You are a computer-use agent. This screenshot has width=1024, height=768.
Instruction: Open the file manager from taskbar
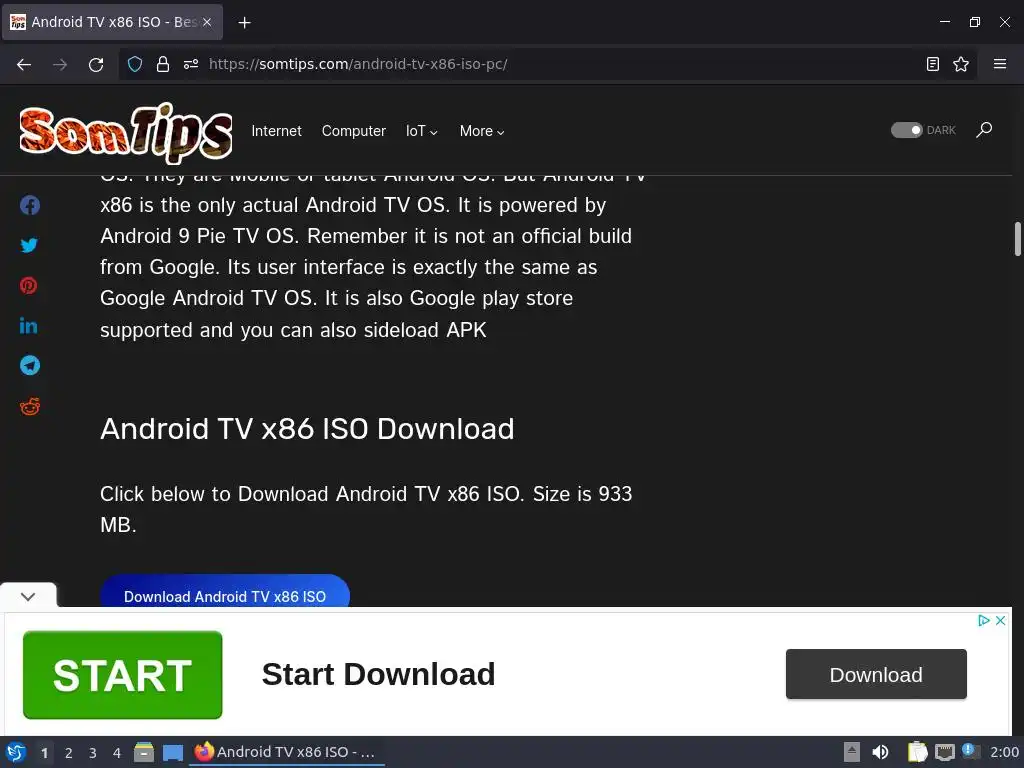point(144,752)
